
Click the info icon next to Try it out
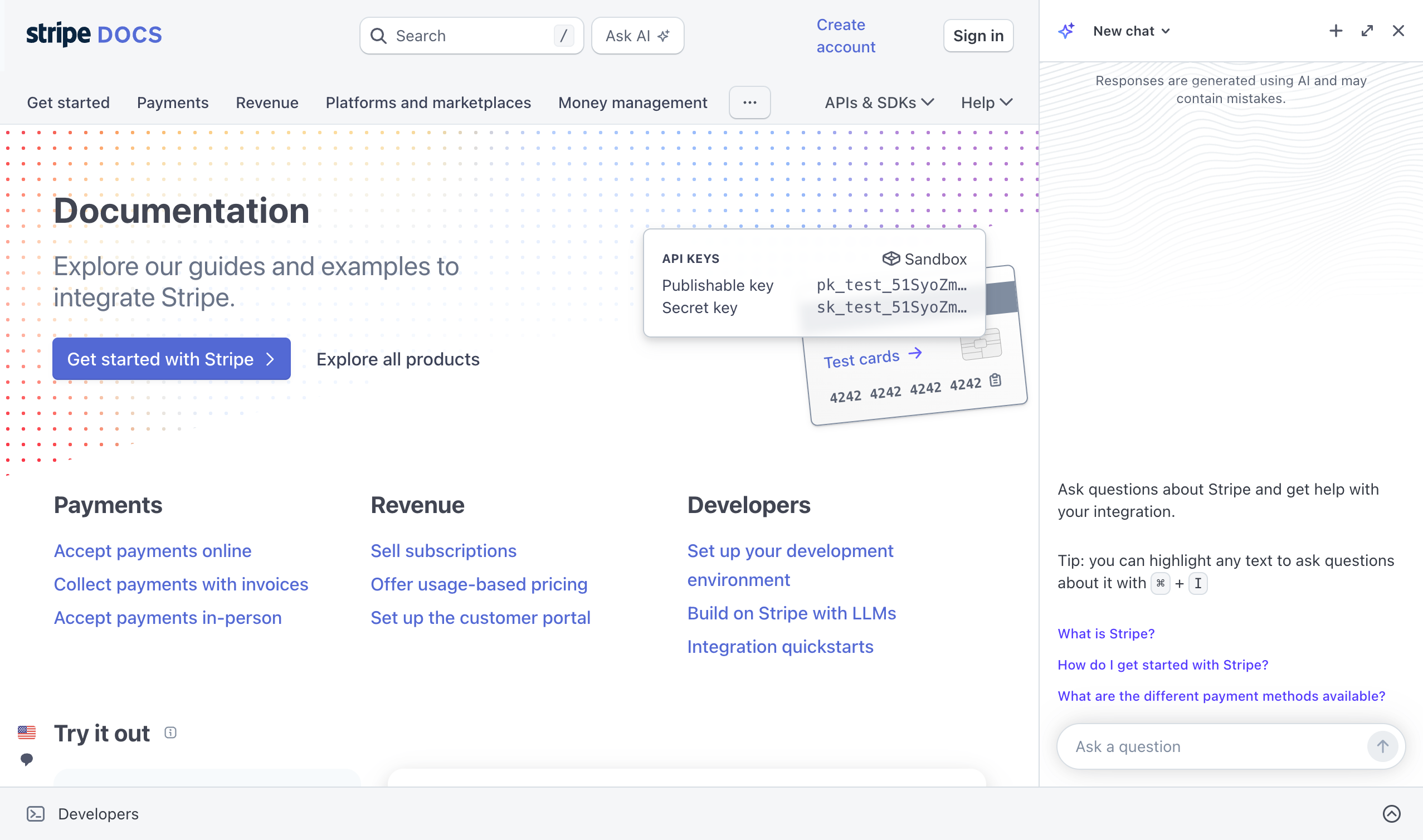(x=170, y=732)
